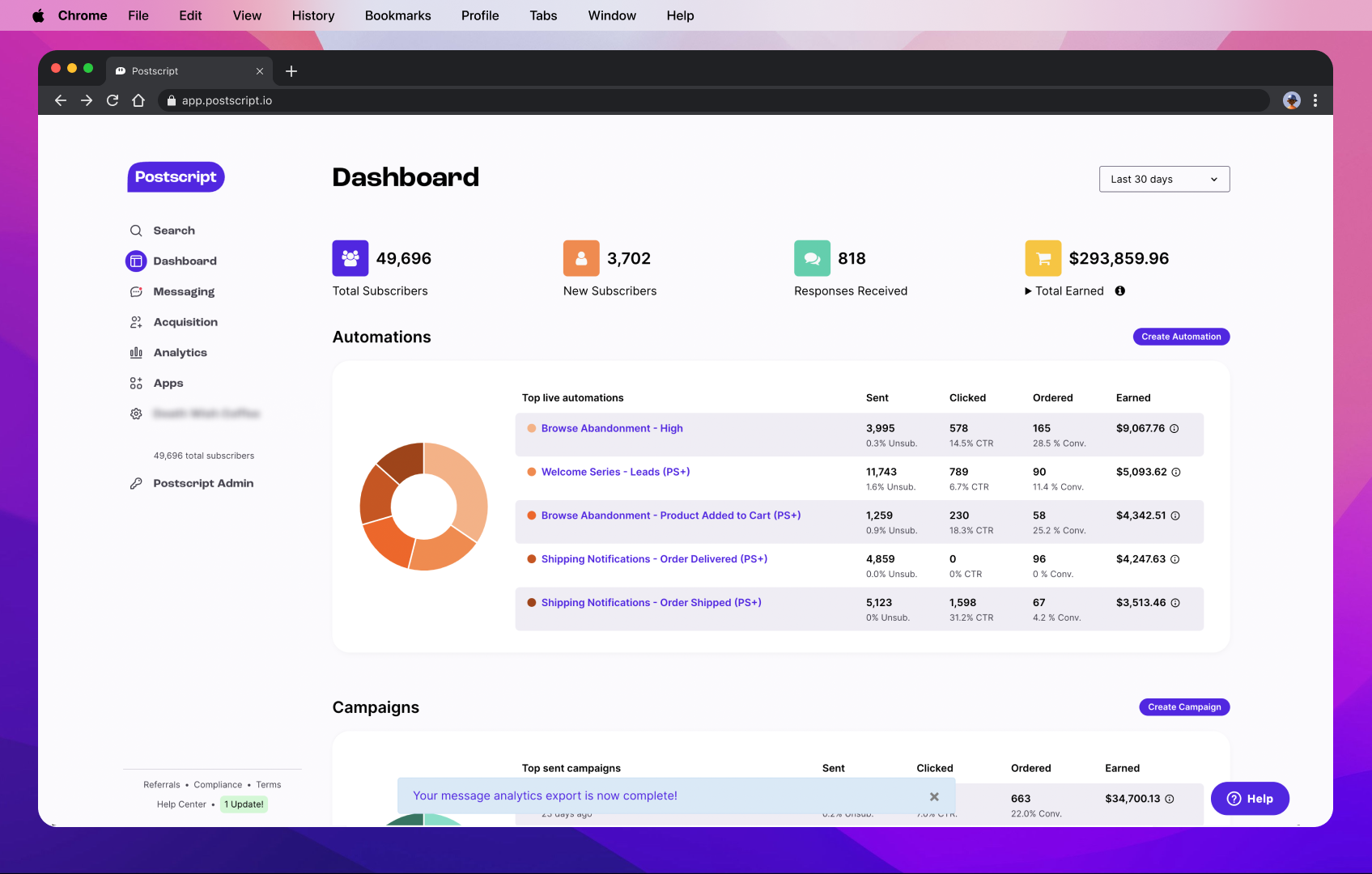
Task: Click the Analytics bar chart icon
Action: point(136,353)
